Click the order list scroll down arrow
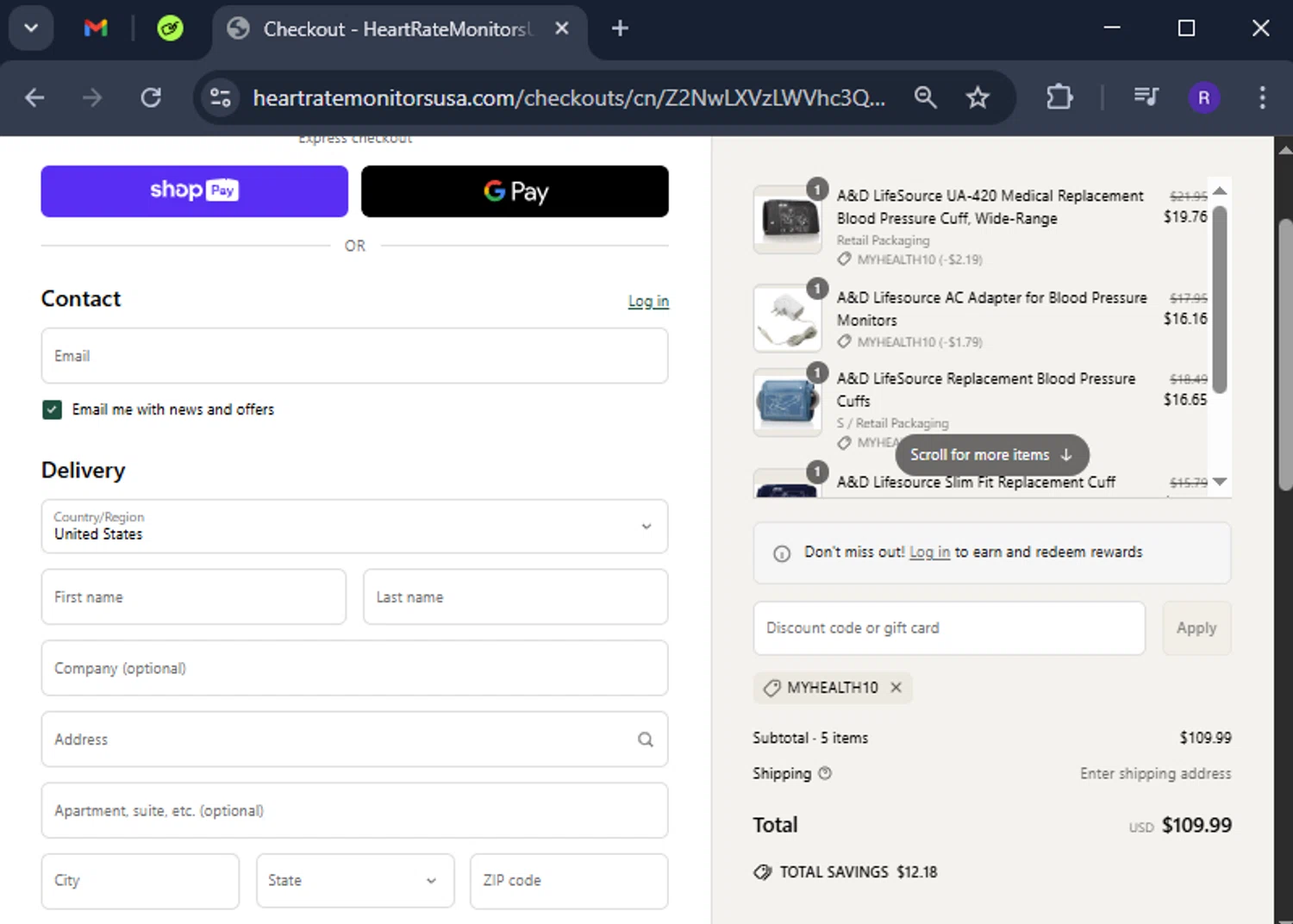The width and height of the screenshot is (1293, 924). point(1220,483)
